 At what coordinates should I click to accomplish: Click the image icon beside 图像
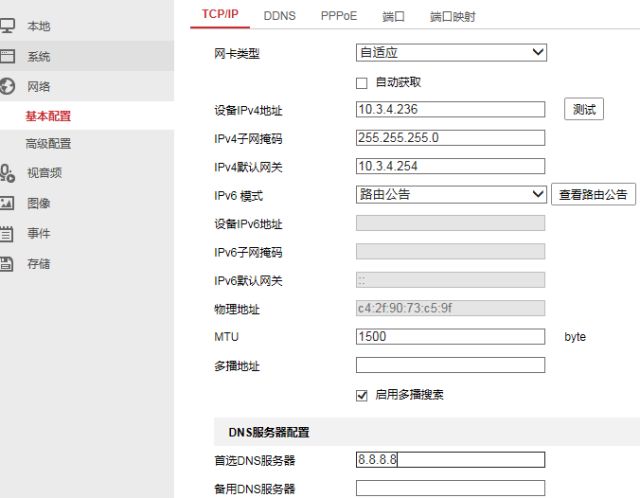coord(6,203)
